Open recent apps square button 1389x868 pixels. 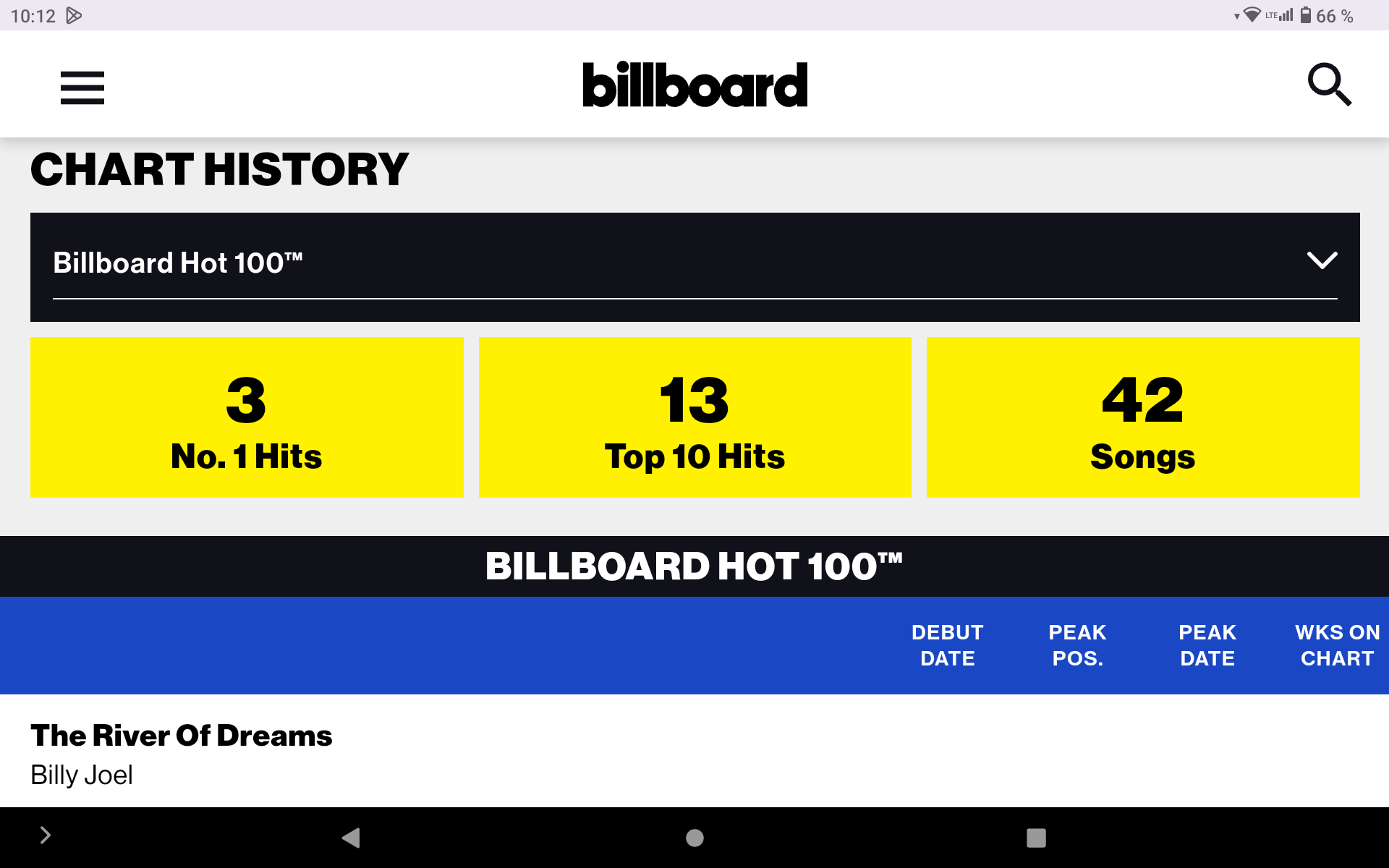(1036, 838)
